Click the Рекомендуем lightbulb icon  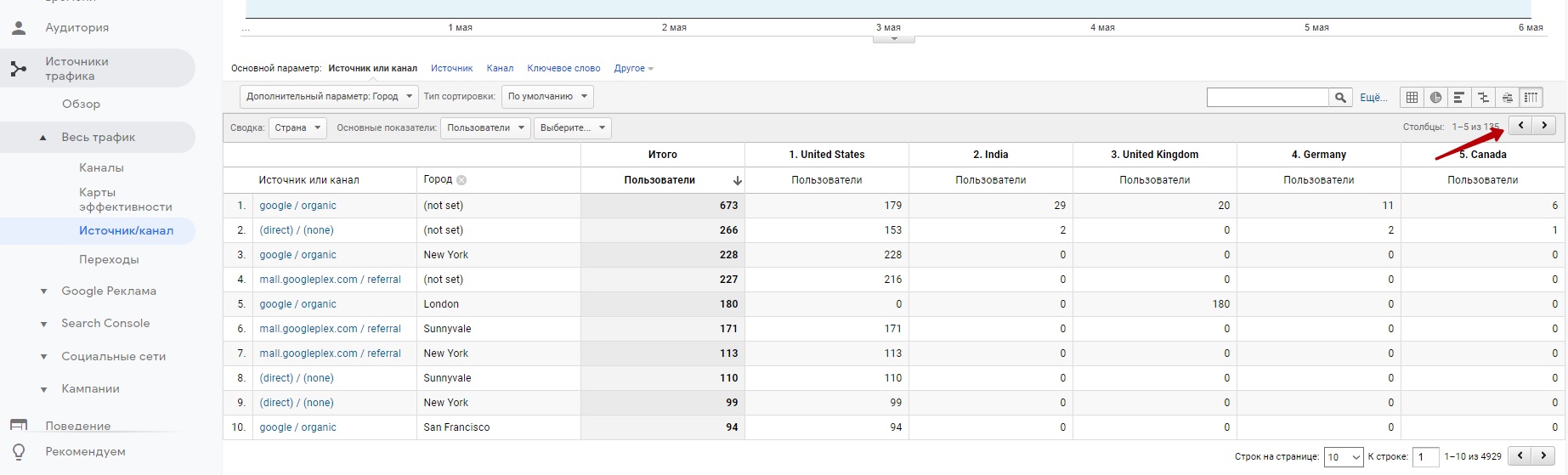tap(19, 451)
